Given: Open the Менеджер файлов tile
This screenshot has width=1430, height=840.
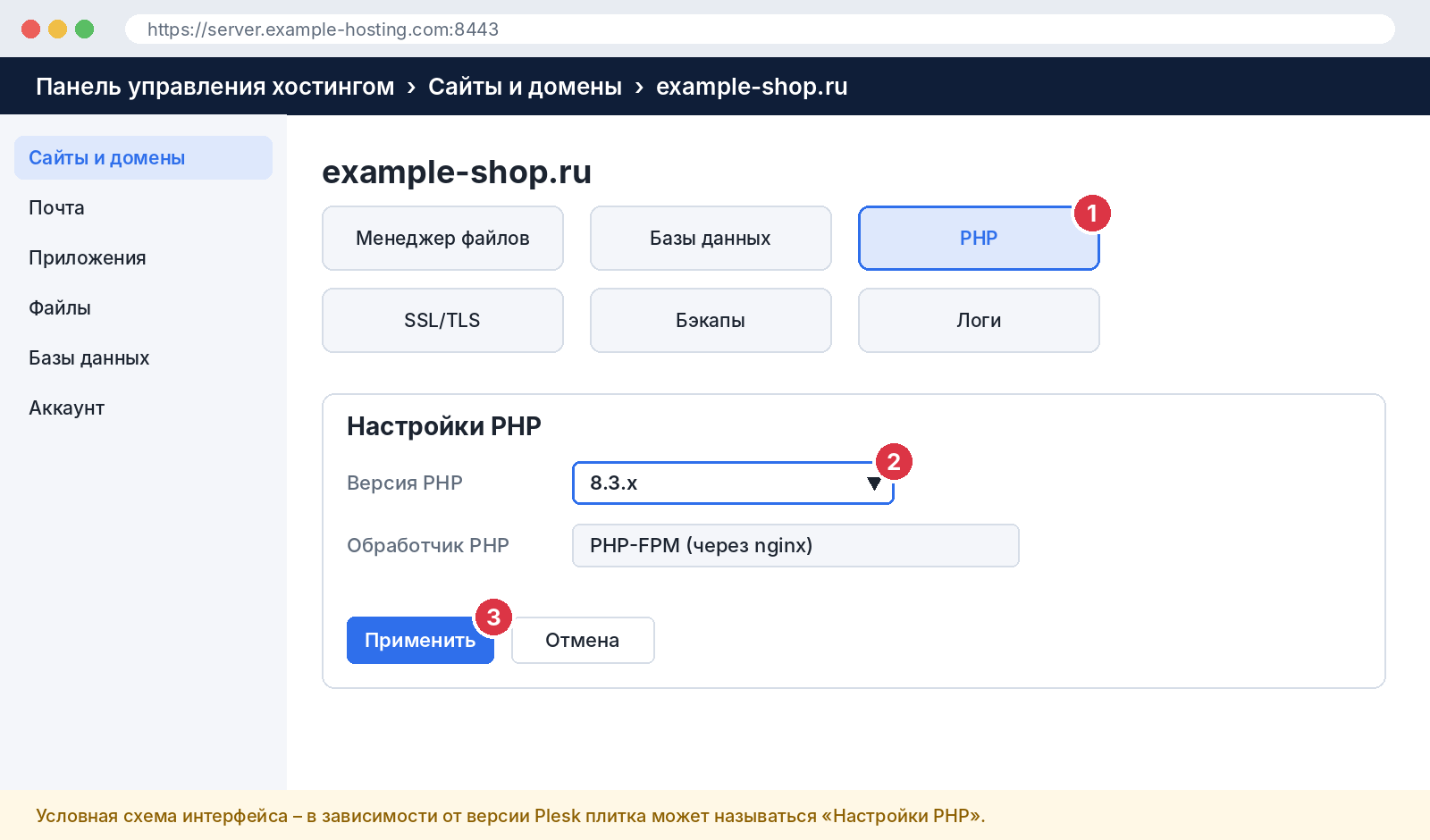Looking at the screenshot, I should tap(442, 239).
